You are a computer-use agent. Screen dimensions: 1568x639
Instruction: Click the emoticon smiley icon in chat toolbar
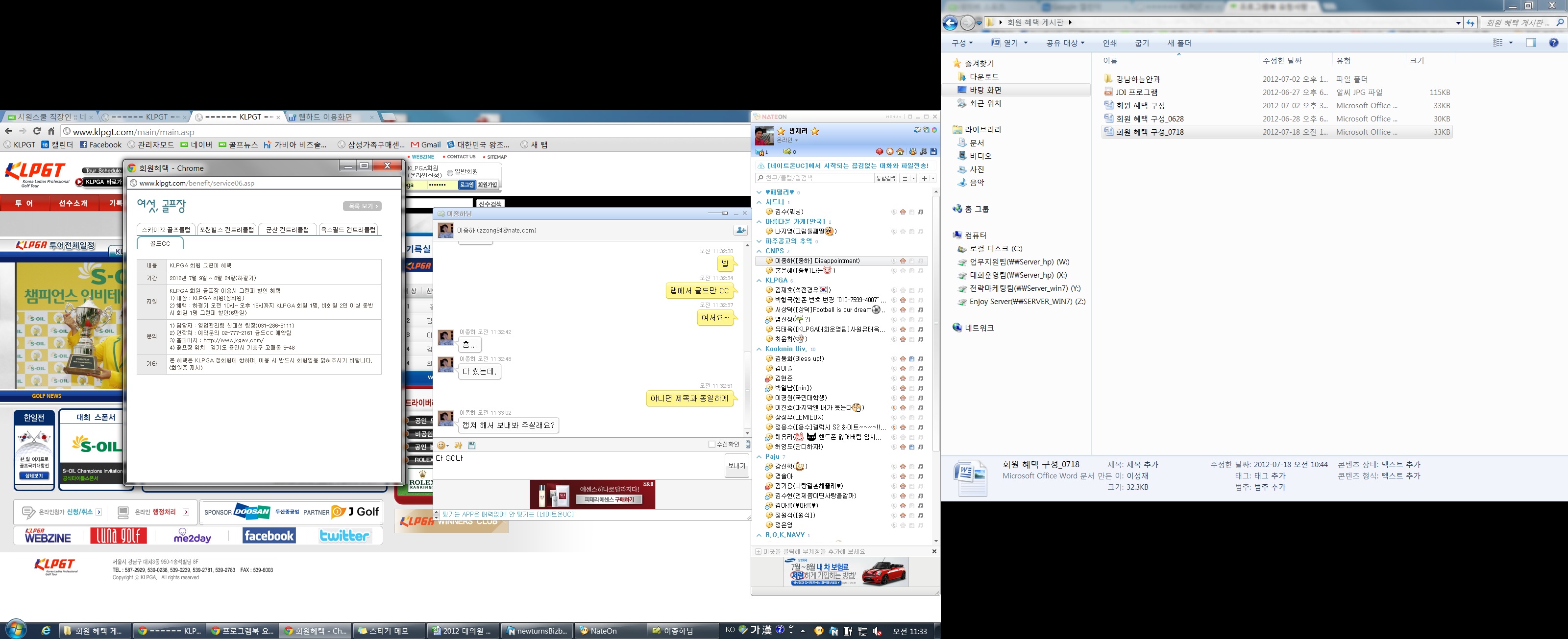(x=442, y=445)
